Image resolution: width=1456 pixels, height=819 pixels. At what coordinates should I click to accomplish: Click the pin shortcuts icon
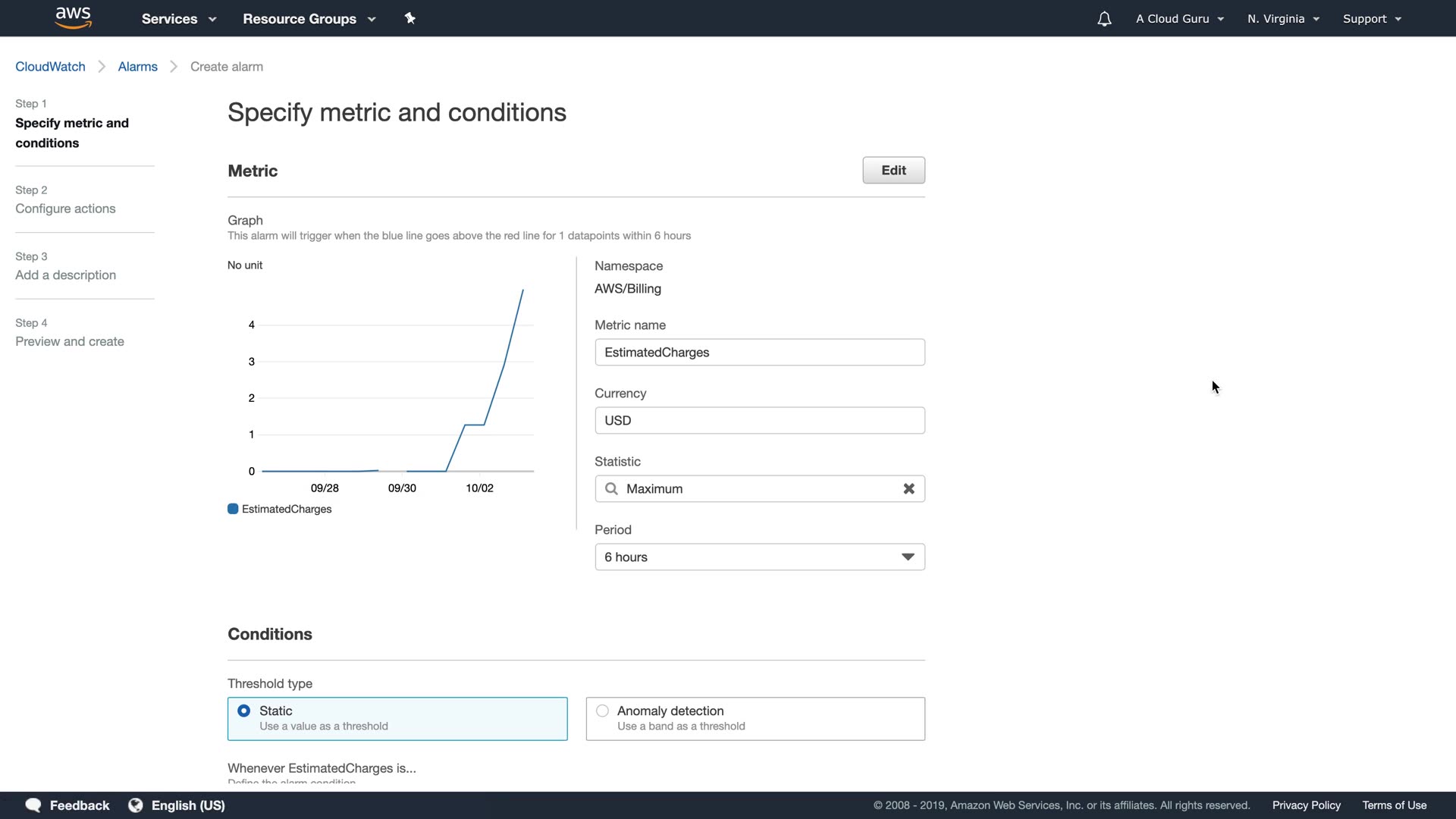(x=409, y=18)
